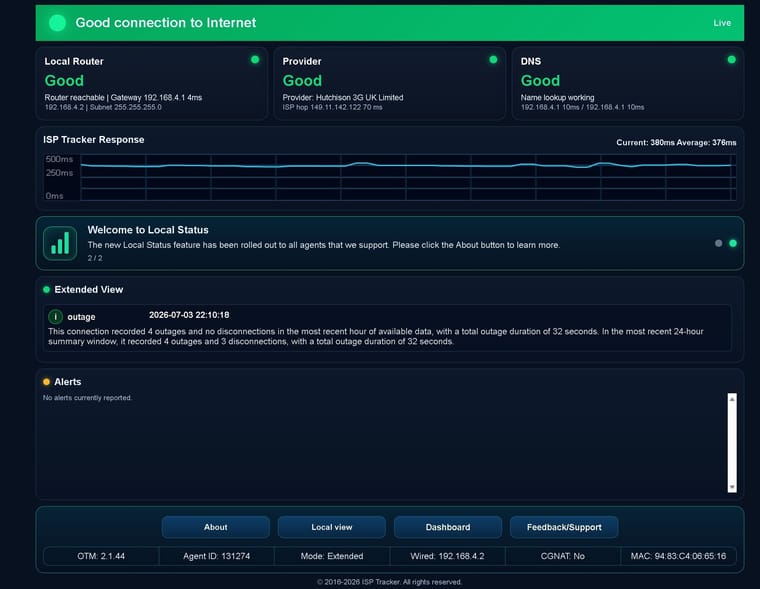Open the About page
The height and width of the screenshot is (589, 760).
[x=216, y=527]
